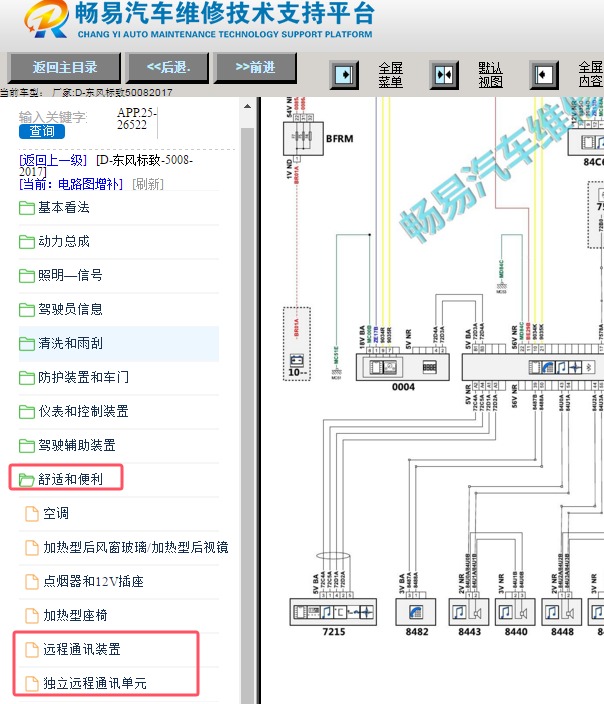This screenshot has height=704, width=604.
Task: Click open-folder icon beside 舒适和便利
Action: point(27,480)
